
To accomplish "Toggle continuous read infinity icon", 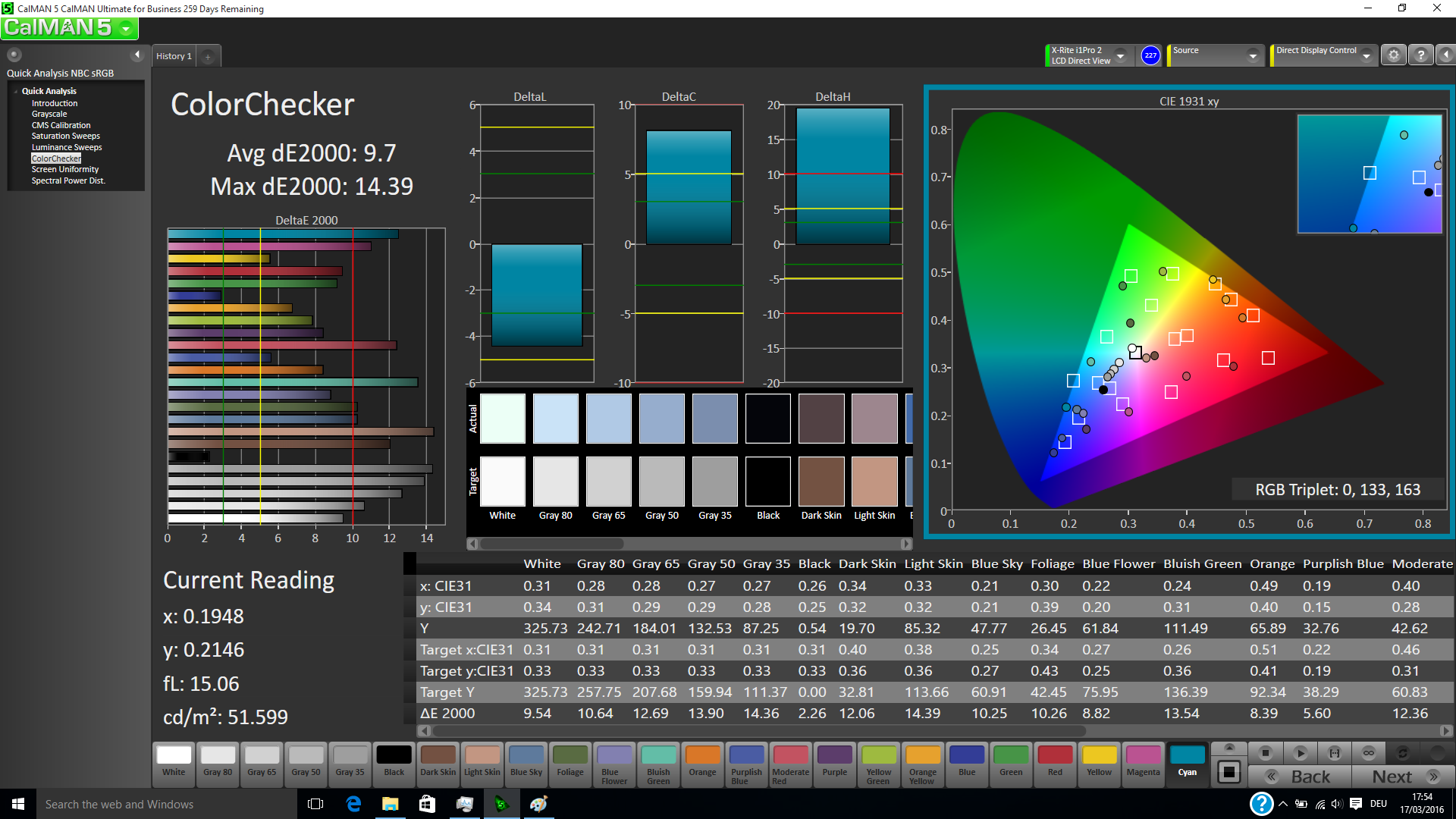I will (1369, 753).
